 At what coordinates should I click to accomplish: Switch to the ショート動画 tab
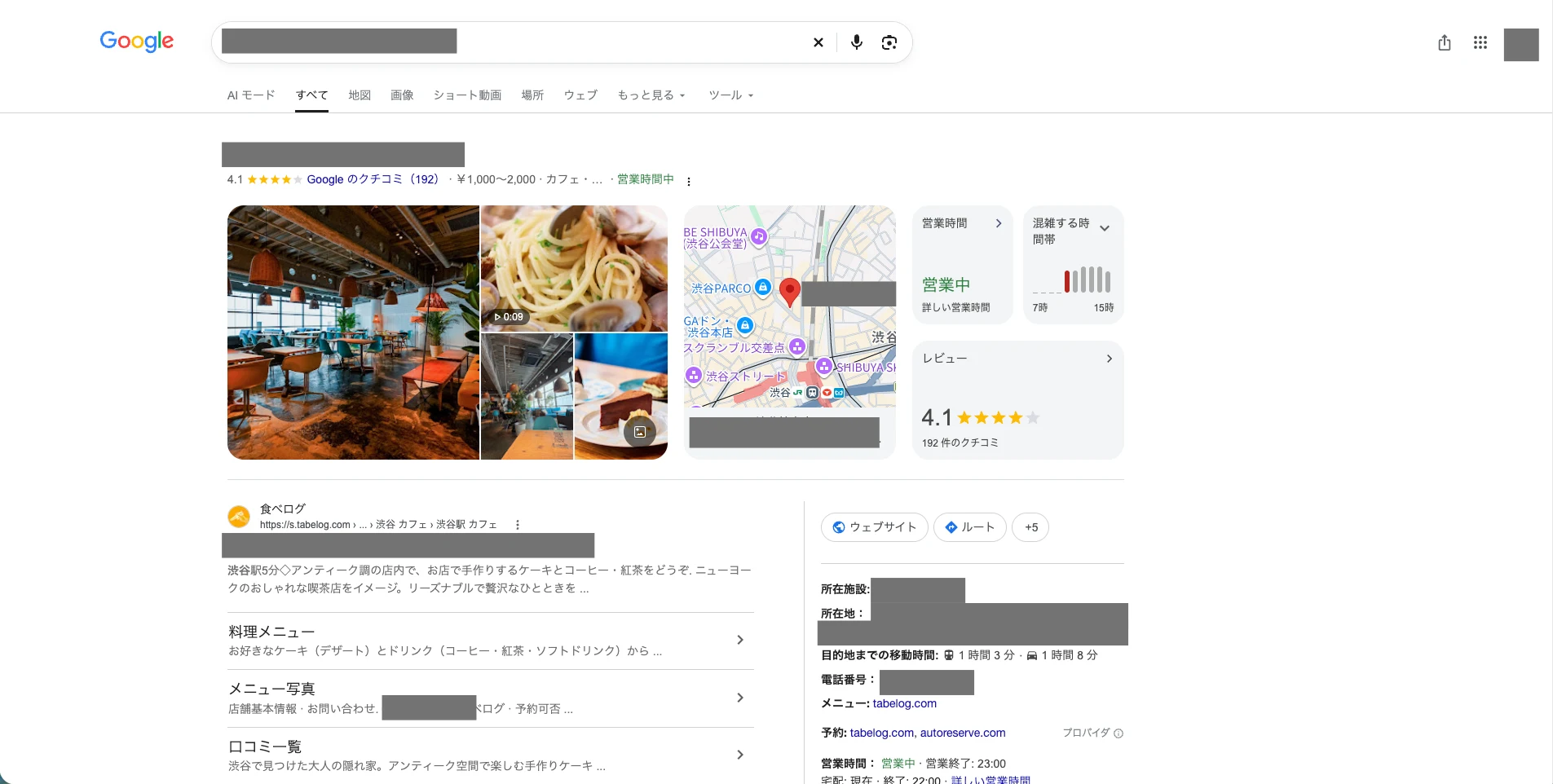(x=467, y=95)
